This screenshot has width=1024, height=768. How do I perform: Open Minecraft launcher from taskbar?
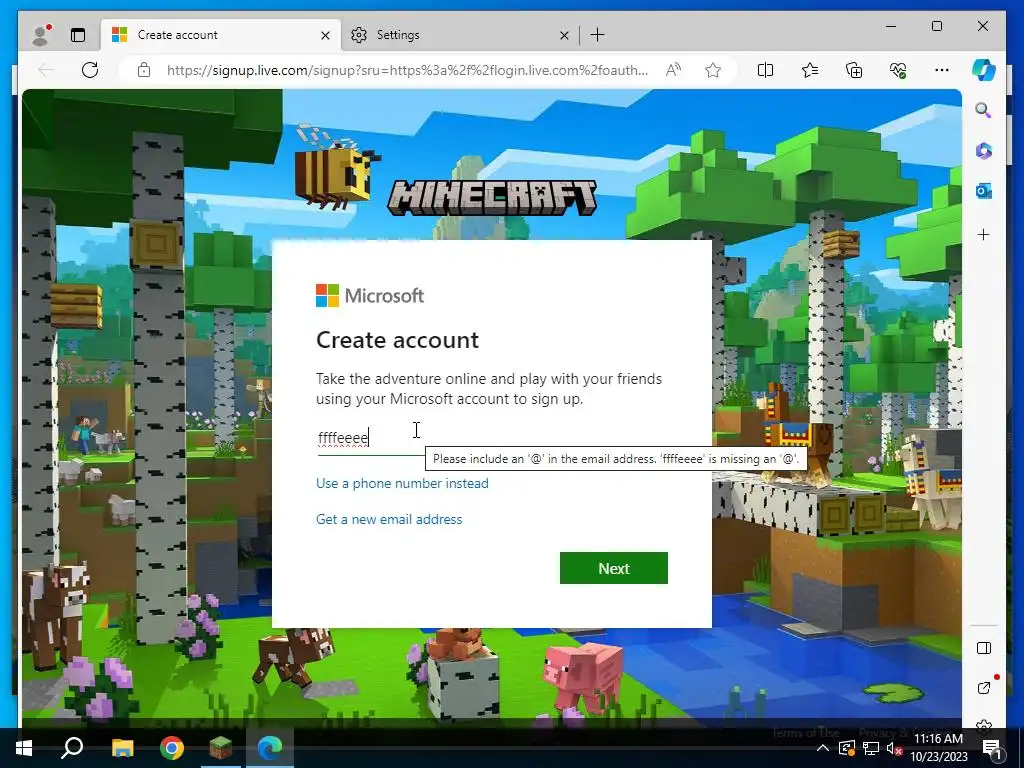pyautogui.click(x=221, y=748)
